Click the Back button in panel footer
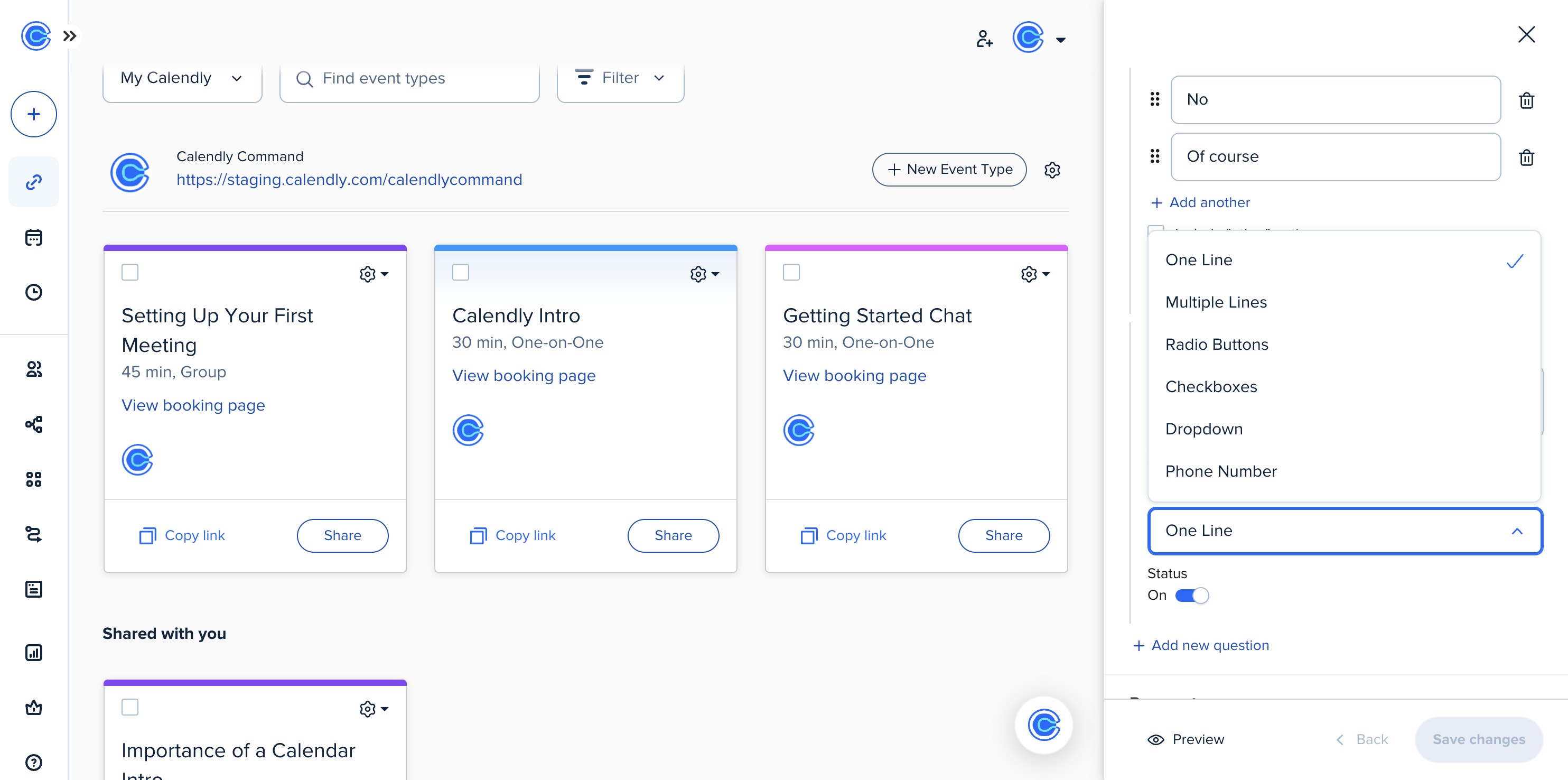1568x780 pixels. click(x=1361, y=740)
